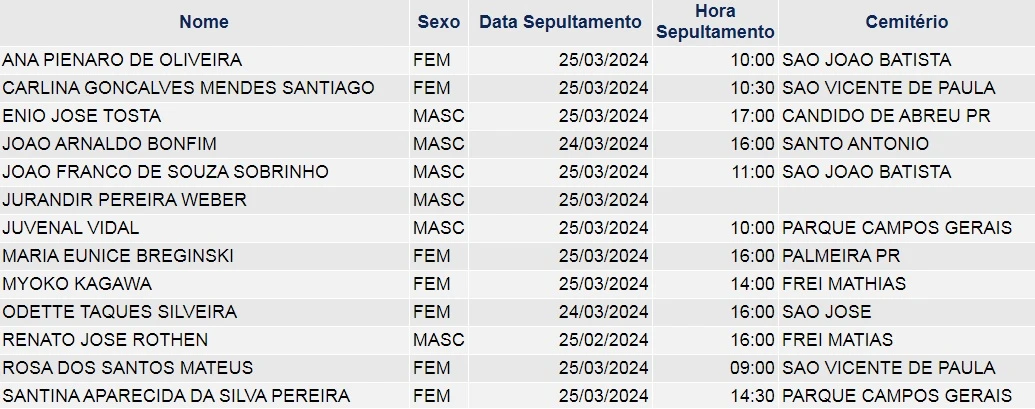Click the 25/02/2024 burial date cell

click(x=603, y=340)
